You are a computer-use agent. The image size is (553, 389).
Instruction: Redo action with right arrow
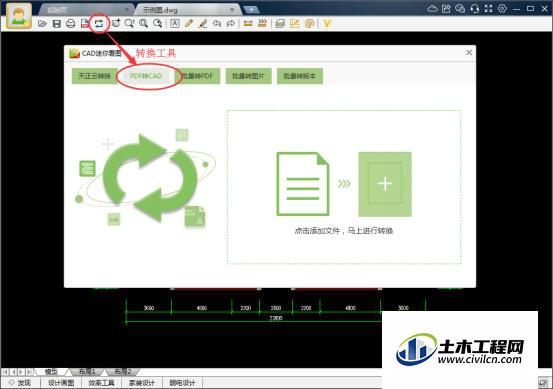tap(231, 23)
